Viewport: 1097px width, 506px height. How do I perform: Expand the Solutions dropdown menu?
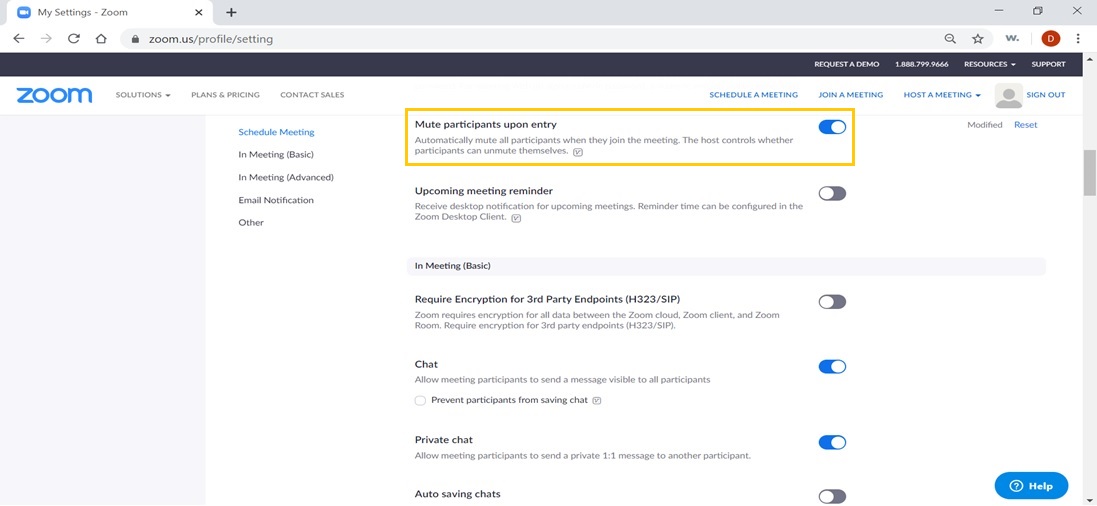143,95
